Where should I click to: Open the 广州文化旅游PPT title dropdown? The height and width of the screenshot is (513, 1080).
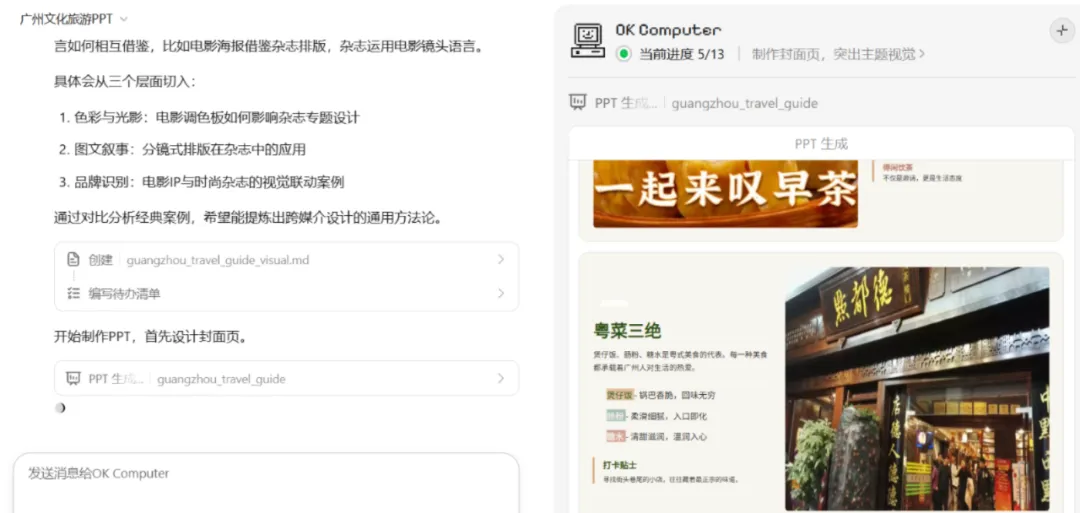123,19
